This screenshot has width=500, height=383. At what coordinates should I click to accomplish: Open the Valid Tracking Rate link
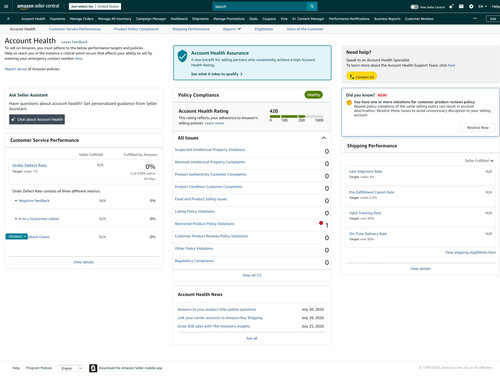click(365, 213)
